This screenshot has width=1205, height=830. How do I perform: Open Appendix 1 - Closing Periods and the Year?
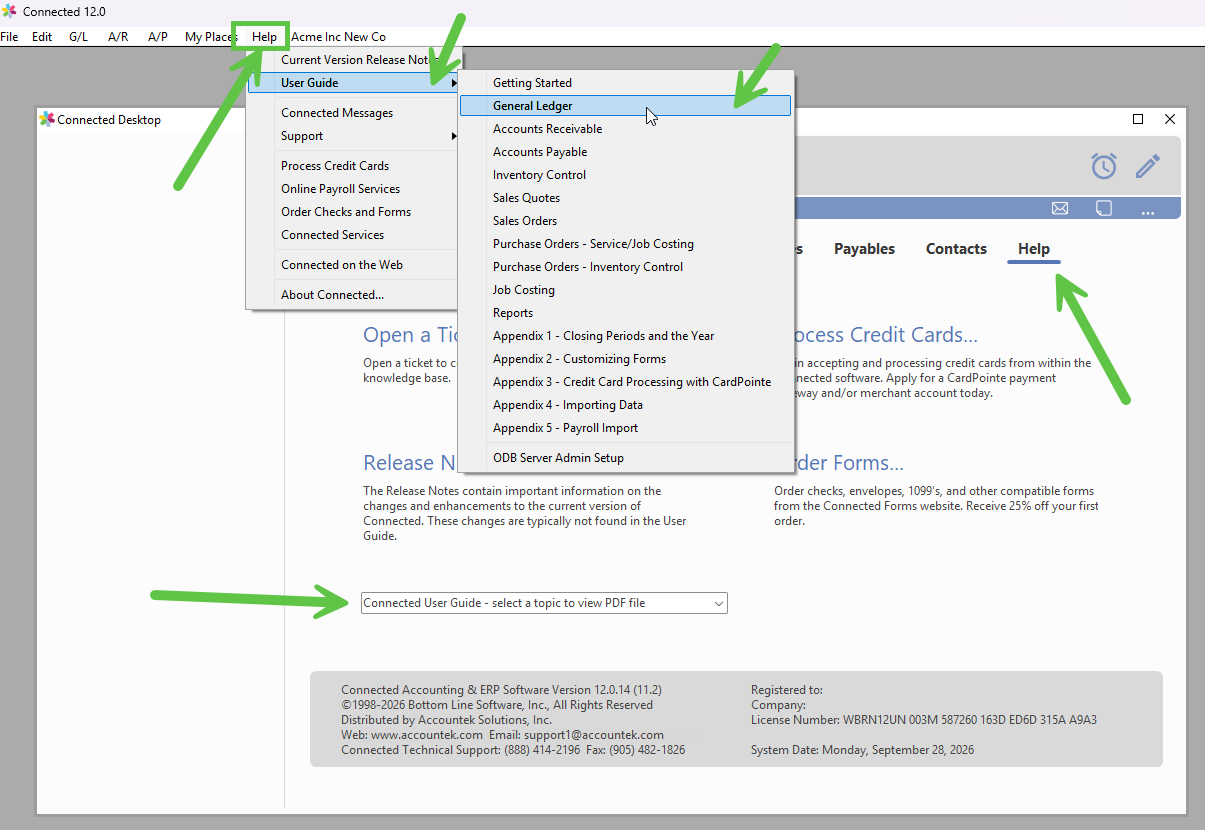tap(626, 336)
